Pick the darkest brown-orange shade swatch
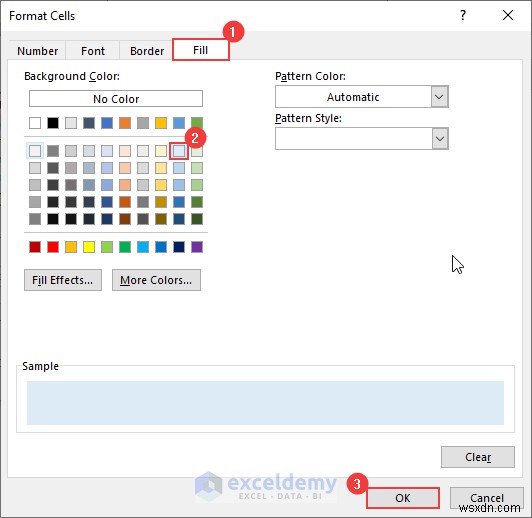Screen dimensions: 532x518 (x=125, y=219)
